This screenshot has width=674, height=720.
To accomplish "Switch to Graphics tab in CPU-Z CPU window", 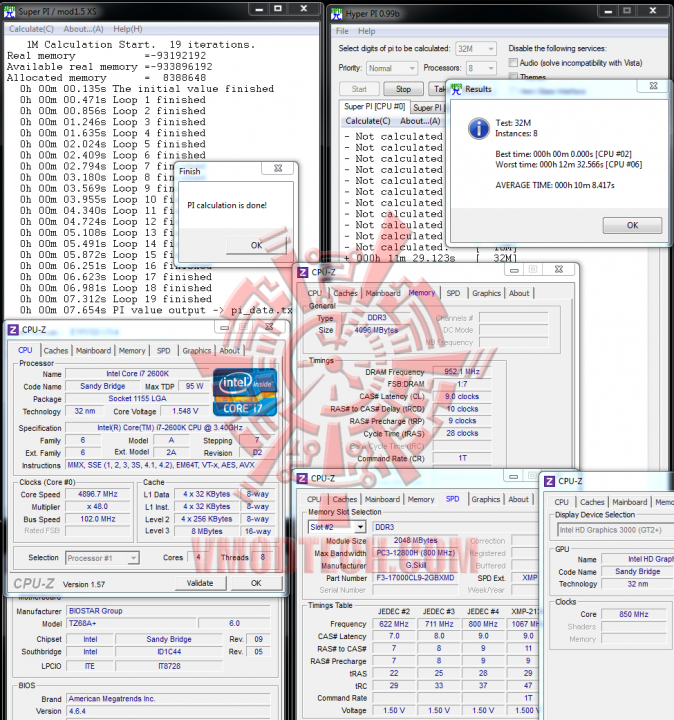I will [197, 350].
